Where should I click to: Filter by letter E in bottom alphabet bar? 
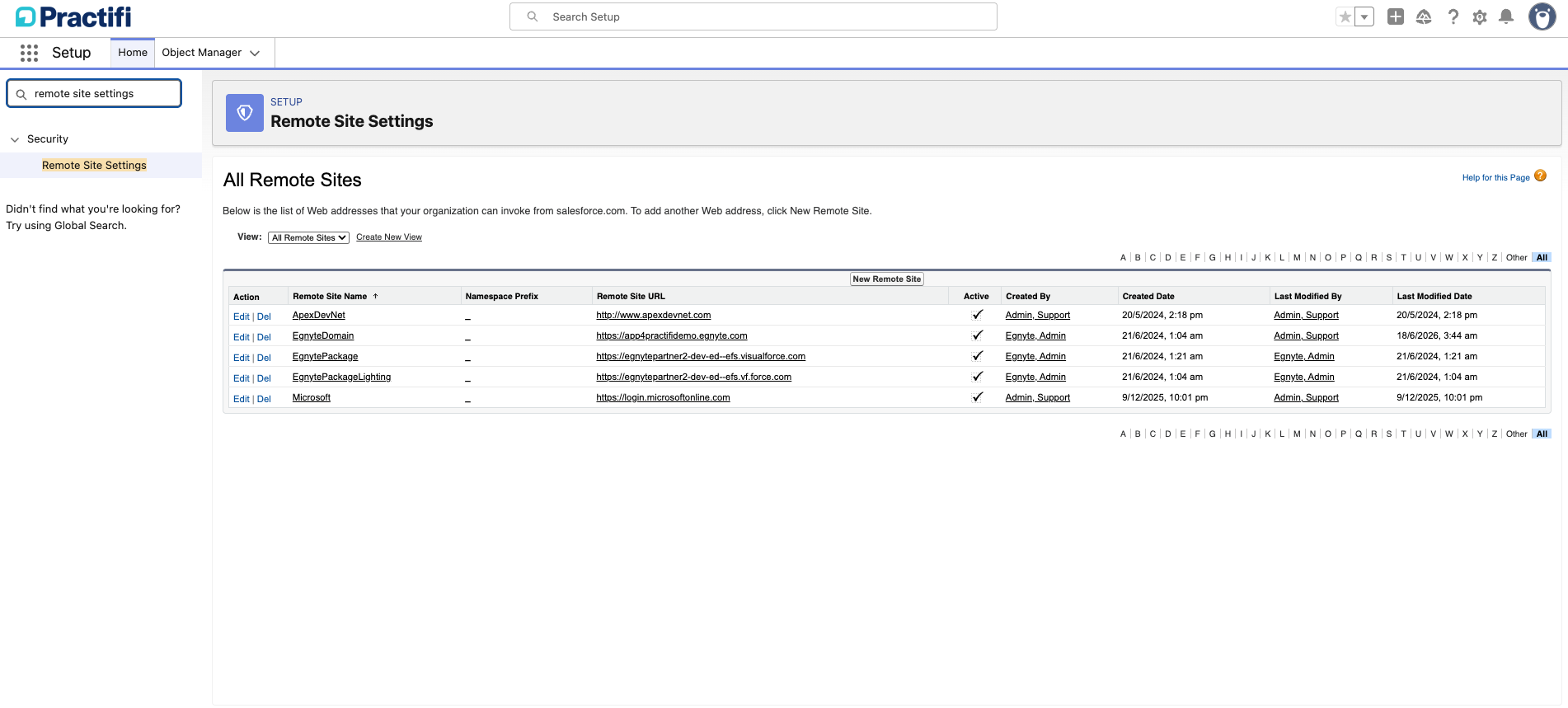(x=1183, y=434)
